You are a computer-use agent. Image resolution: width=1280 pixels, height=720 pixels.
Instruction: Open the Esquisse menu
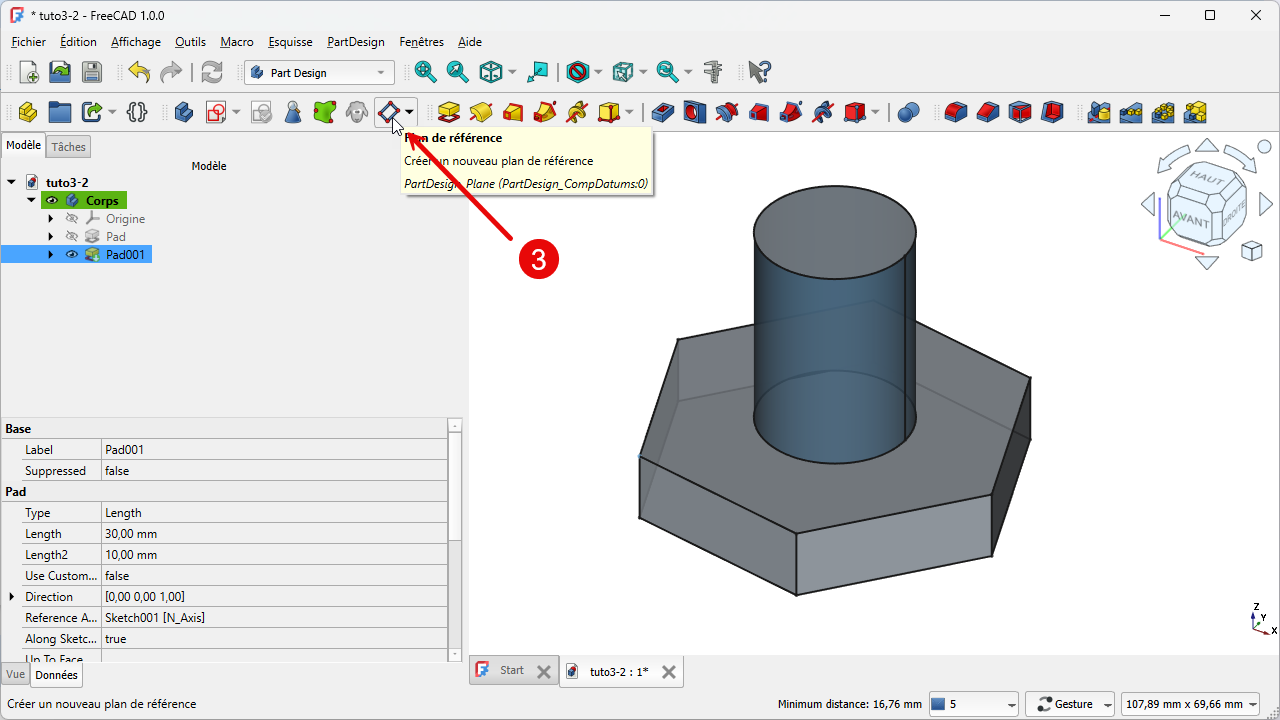point(290,42)
